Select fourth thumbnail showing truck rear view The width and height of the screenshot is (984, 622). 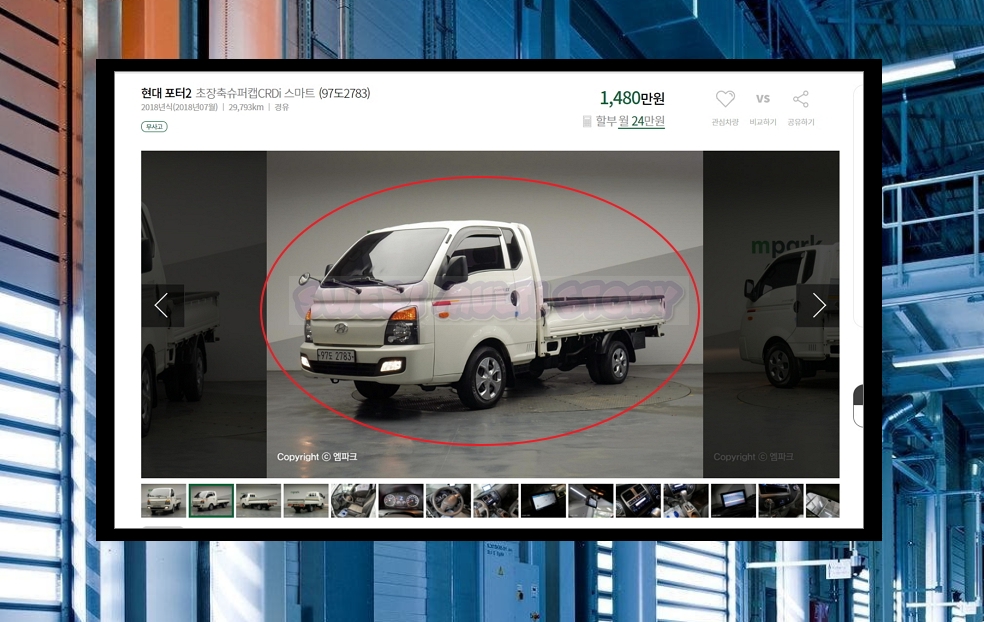[306, 500]
